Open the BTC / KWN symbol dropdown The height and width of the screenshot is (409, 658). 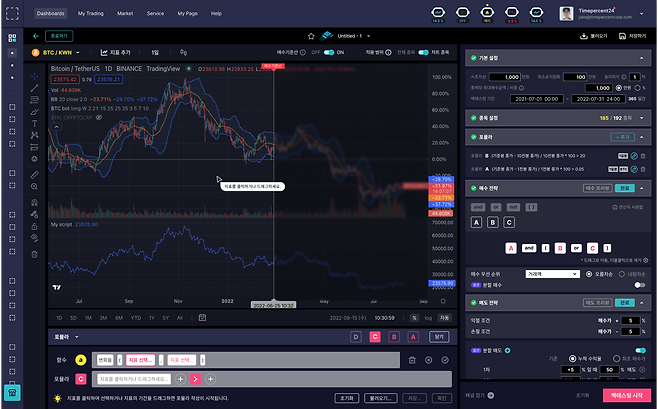coord(59,51)
